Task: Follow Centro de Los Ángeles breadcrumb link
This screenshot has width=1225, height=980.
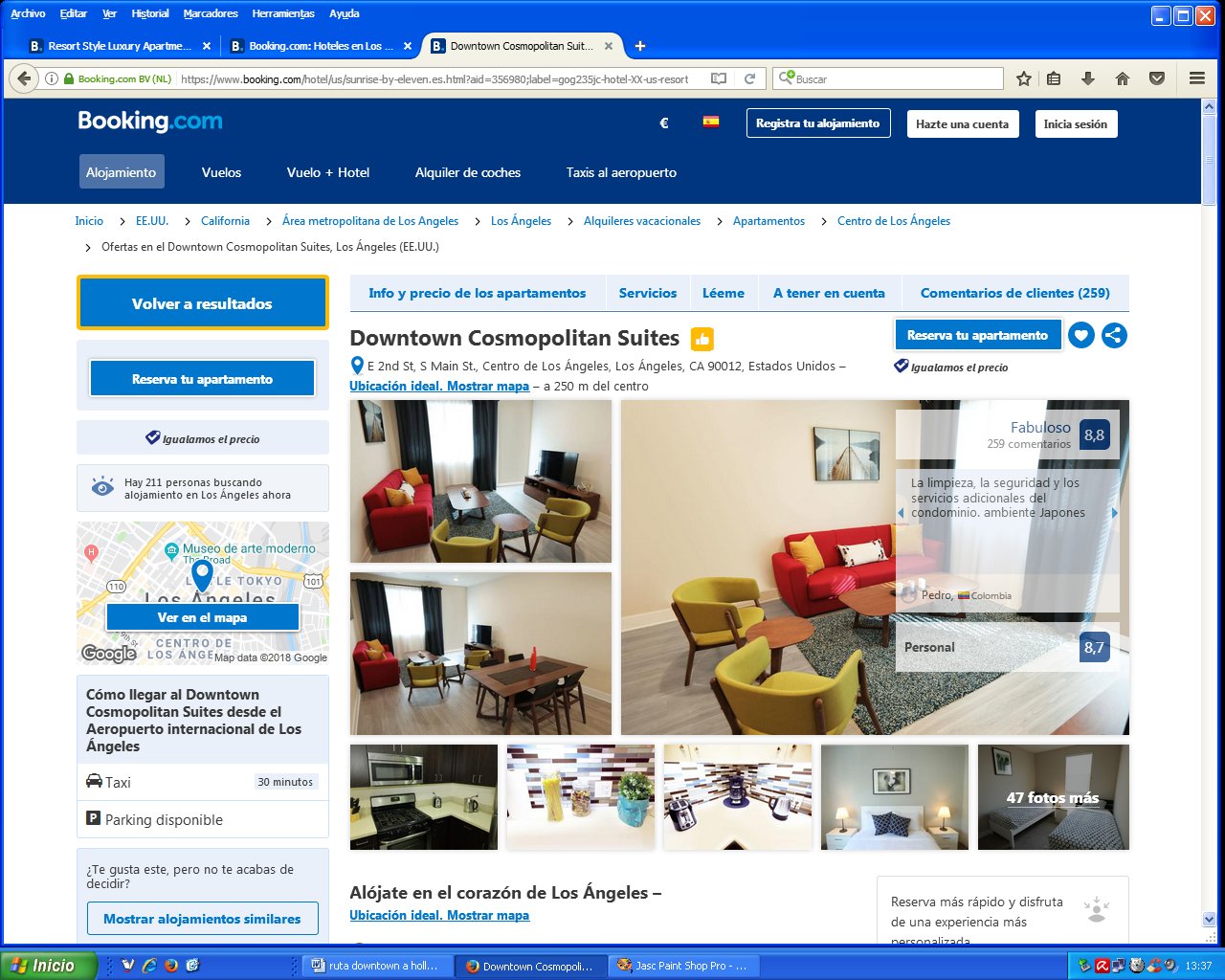Action: point(894,221)
